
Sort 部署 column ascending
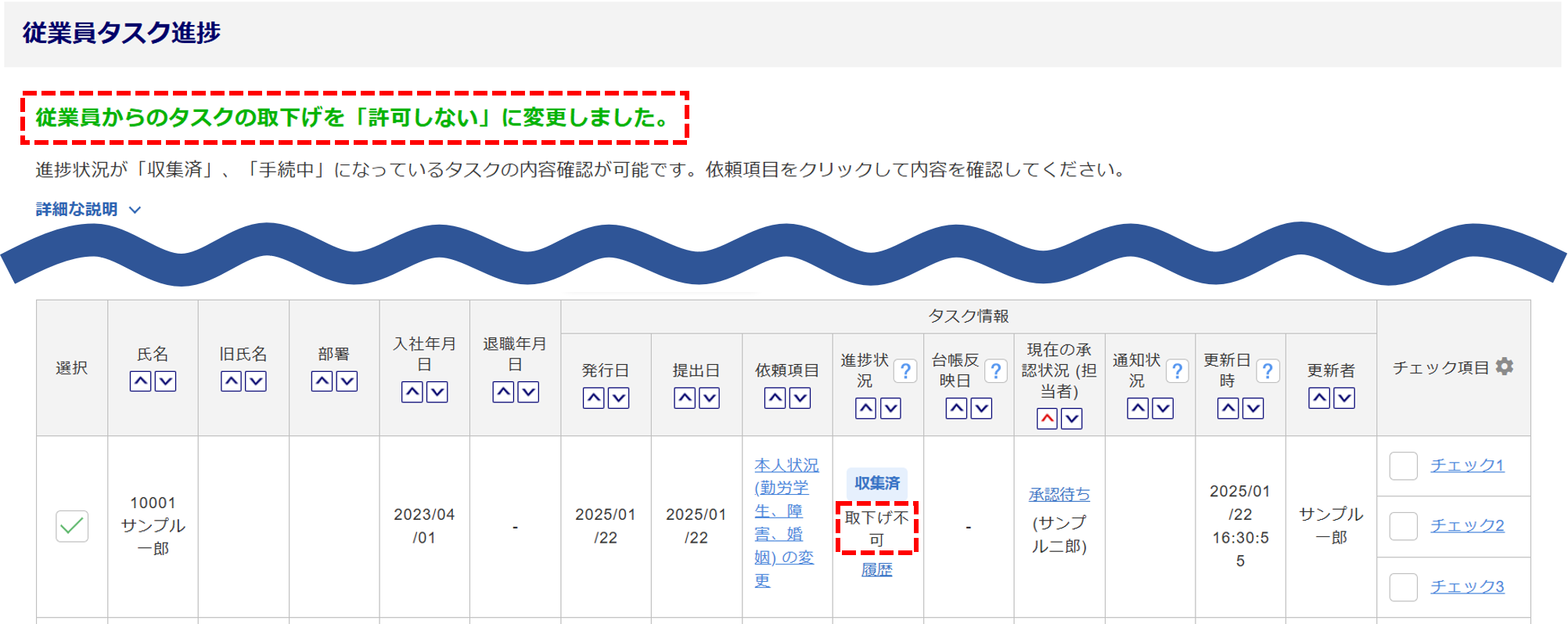(322, 381)
